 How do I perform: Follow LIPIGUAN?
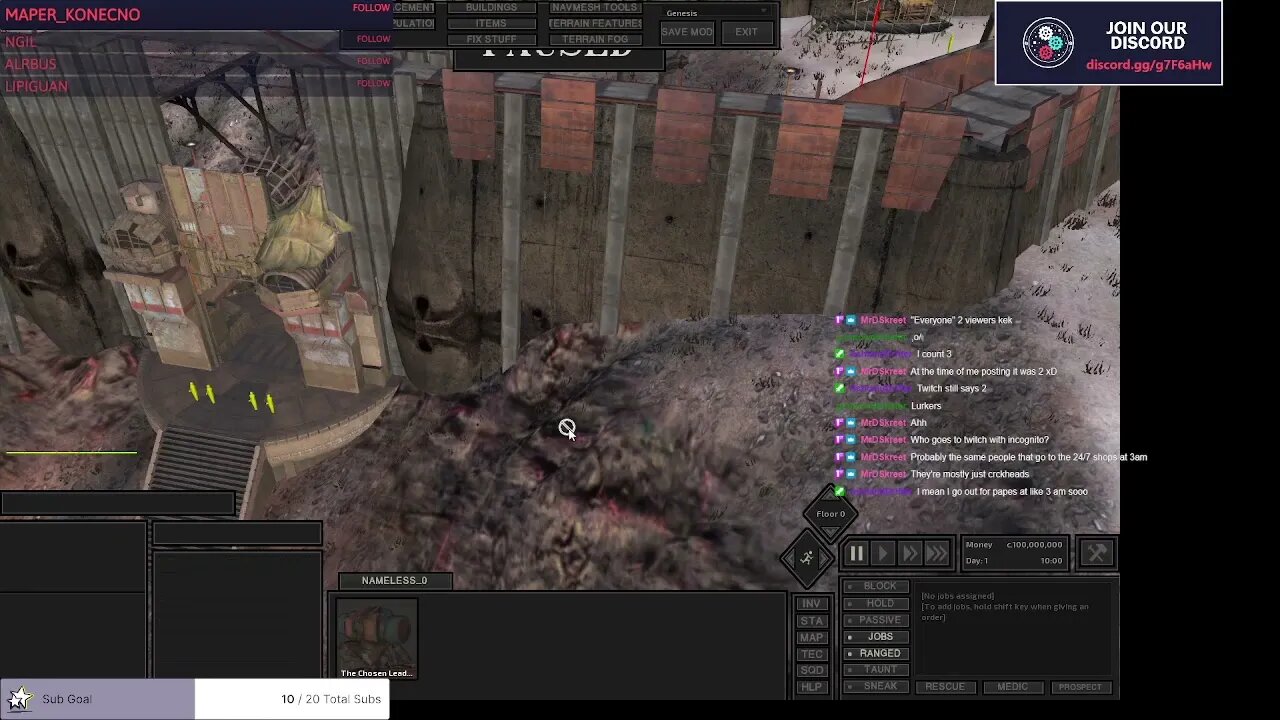click(x=374, y=83)
